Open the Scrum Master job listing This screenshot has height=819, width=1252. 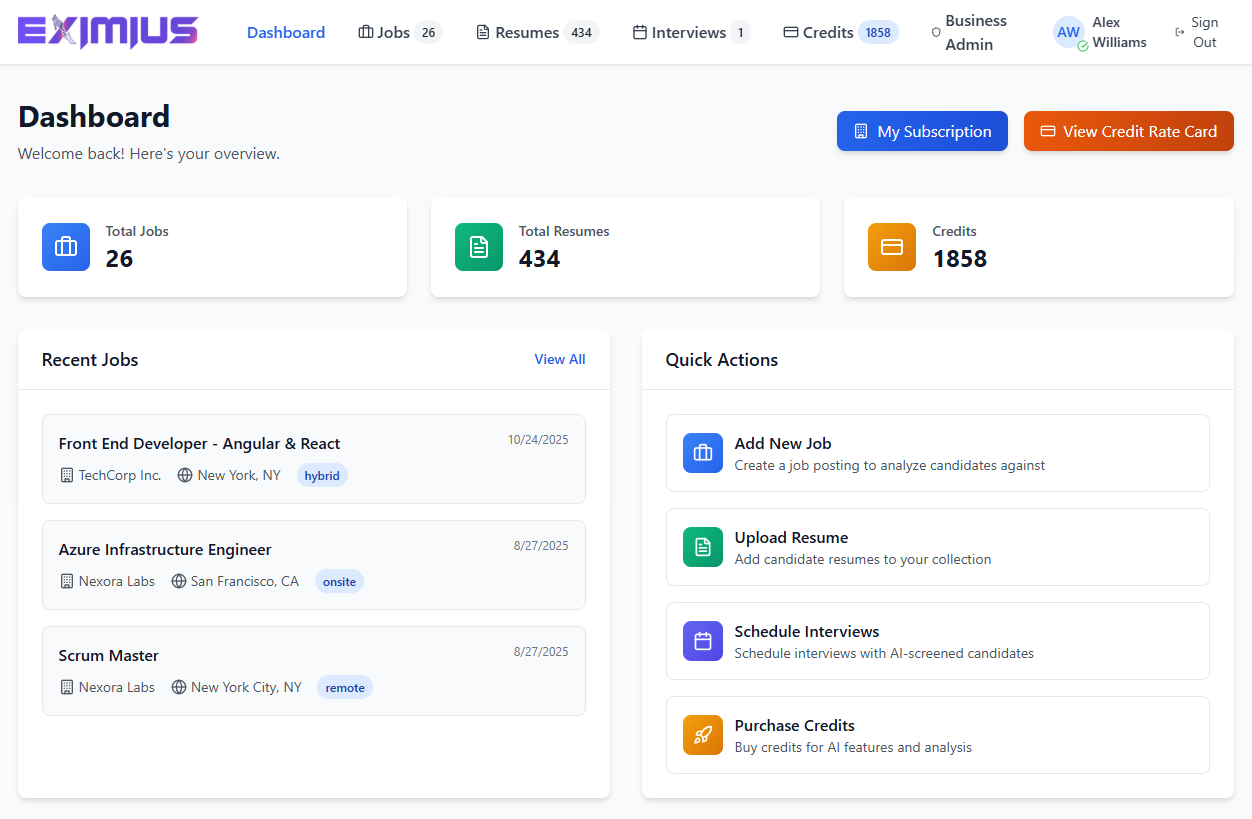[x=313, y=671]
